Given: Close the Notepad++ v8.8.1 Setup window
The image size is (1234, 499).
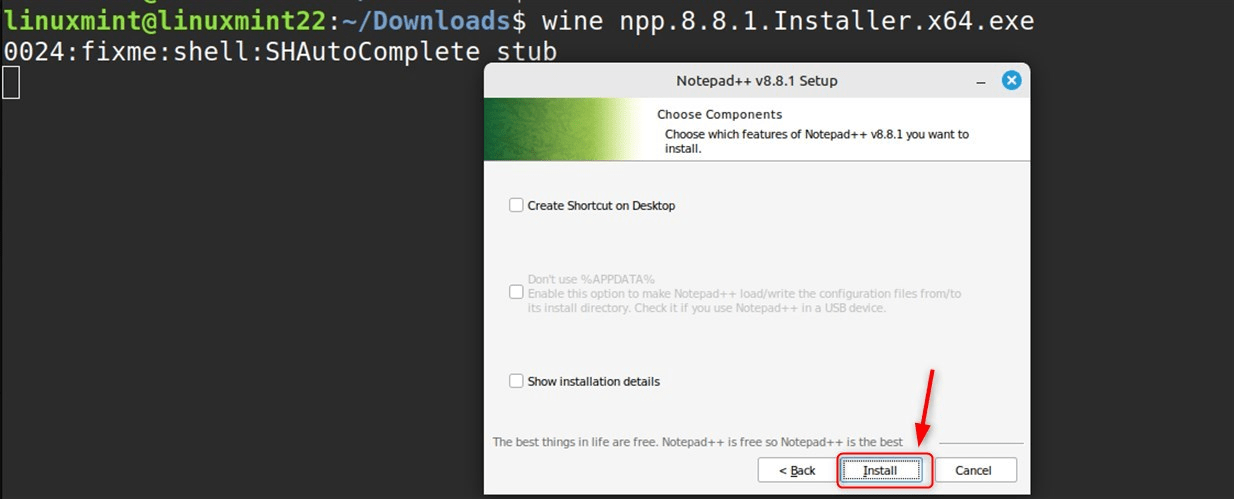Looking at the screenshot, I should [x=1011, y=80].
